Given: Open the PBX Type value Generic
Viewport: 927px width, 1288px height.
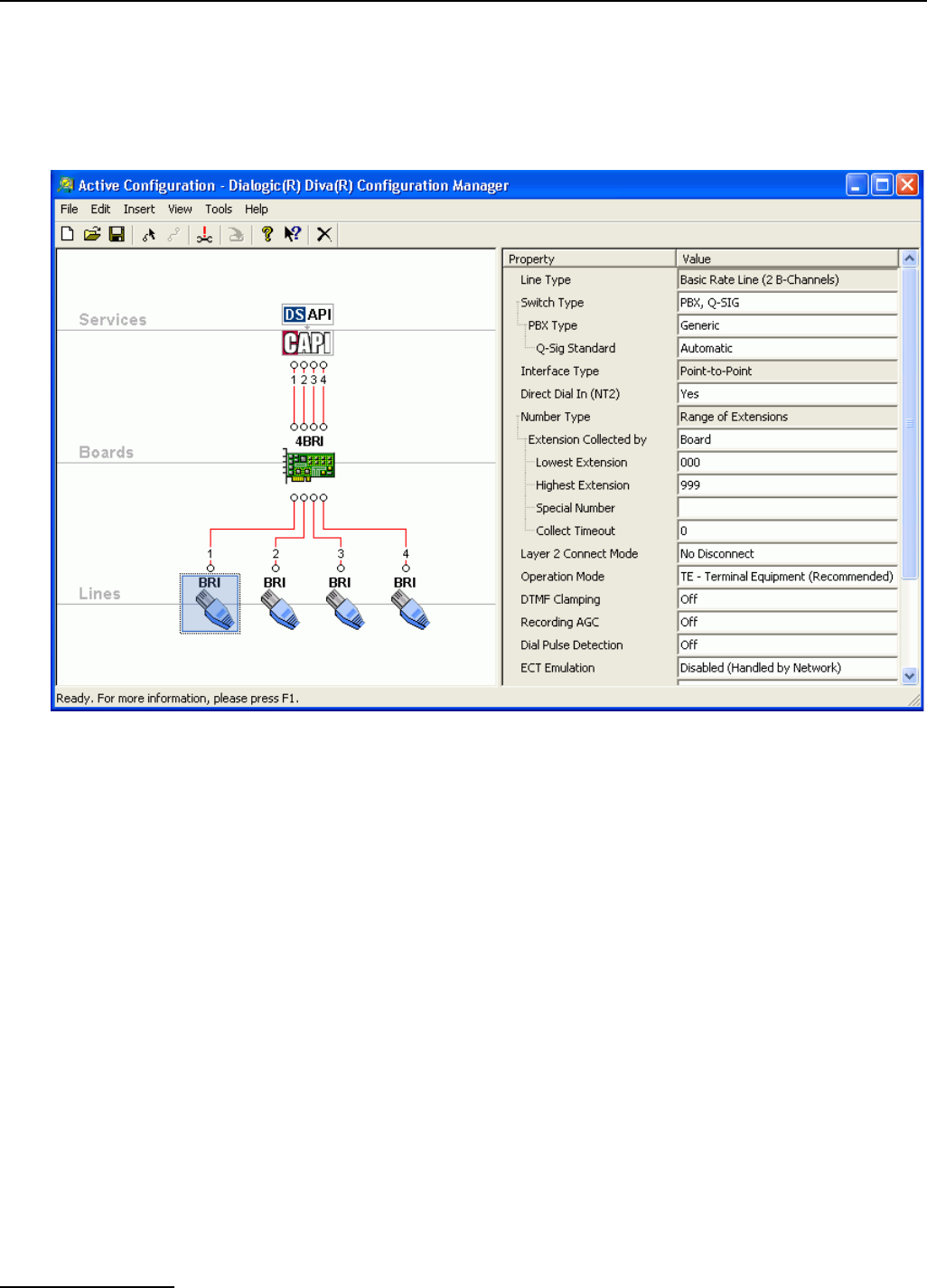Looking at the screenshot, I should tap(788, 325).
